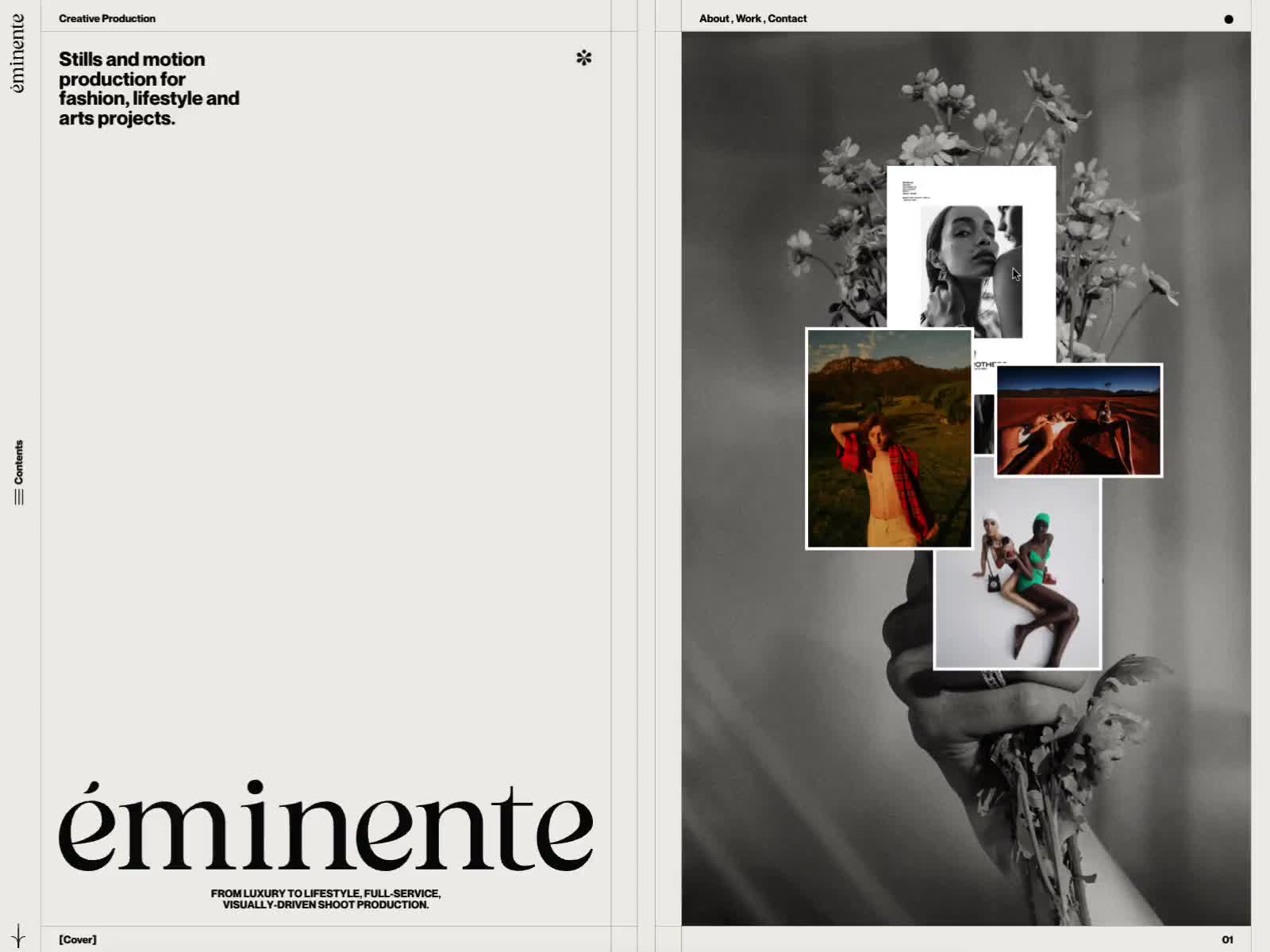Click the 01 page number

(1227, 939)
